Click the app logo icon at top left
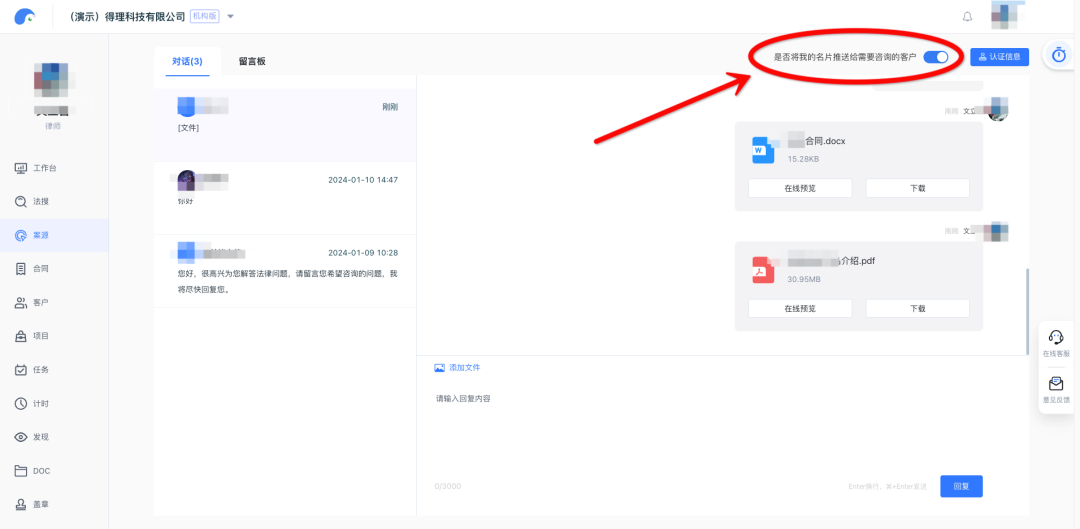1080x529 pixels. tap(25, 17)
